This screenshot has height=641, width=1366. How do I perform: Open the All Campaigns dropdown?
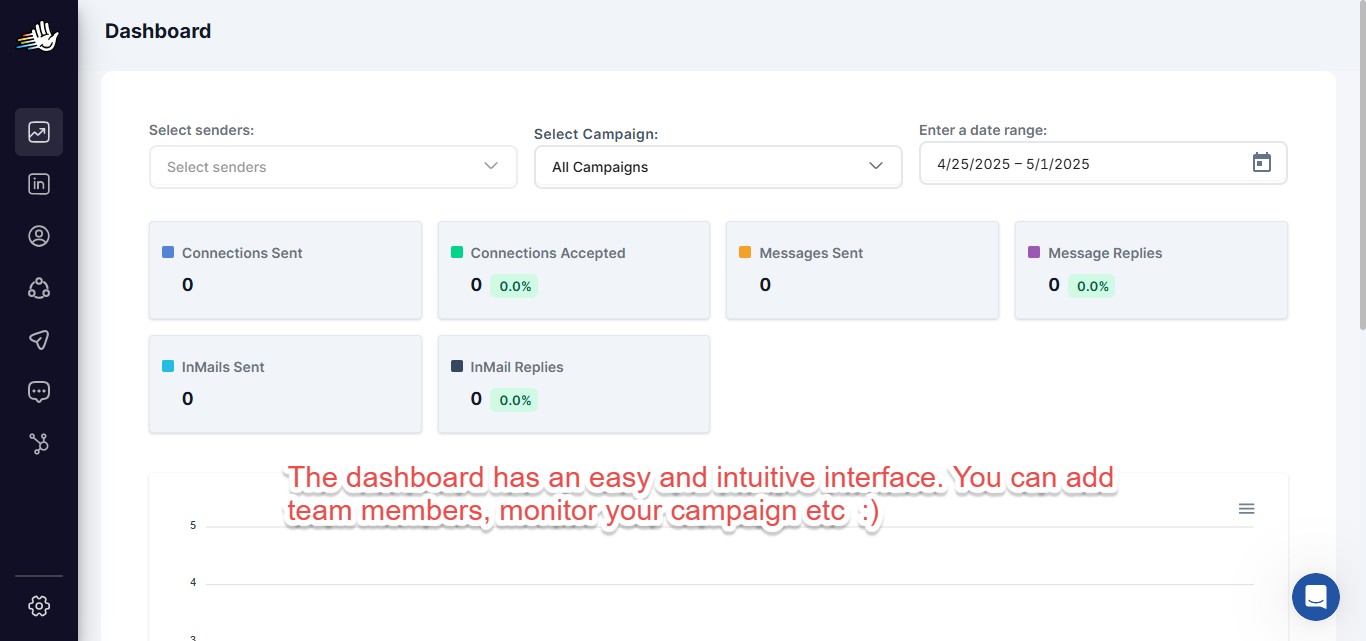pyautogui.click(x=718, y=167)
